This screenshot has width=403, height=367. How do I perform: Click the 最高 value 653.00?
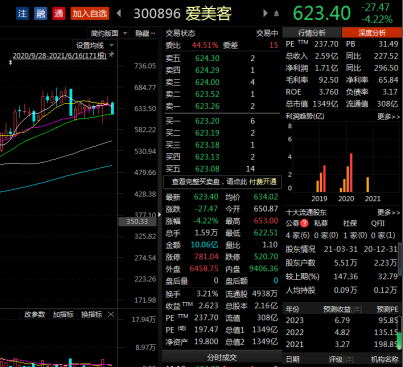pos(266,221)
